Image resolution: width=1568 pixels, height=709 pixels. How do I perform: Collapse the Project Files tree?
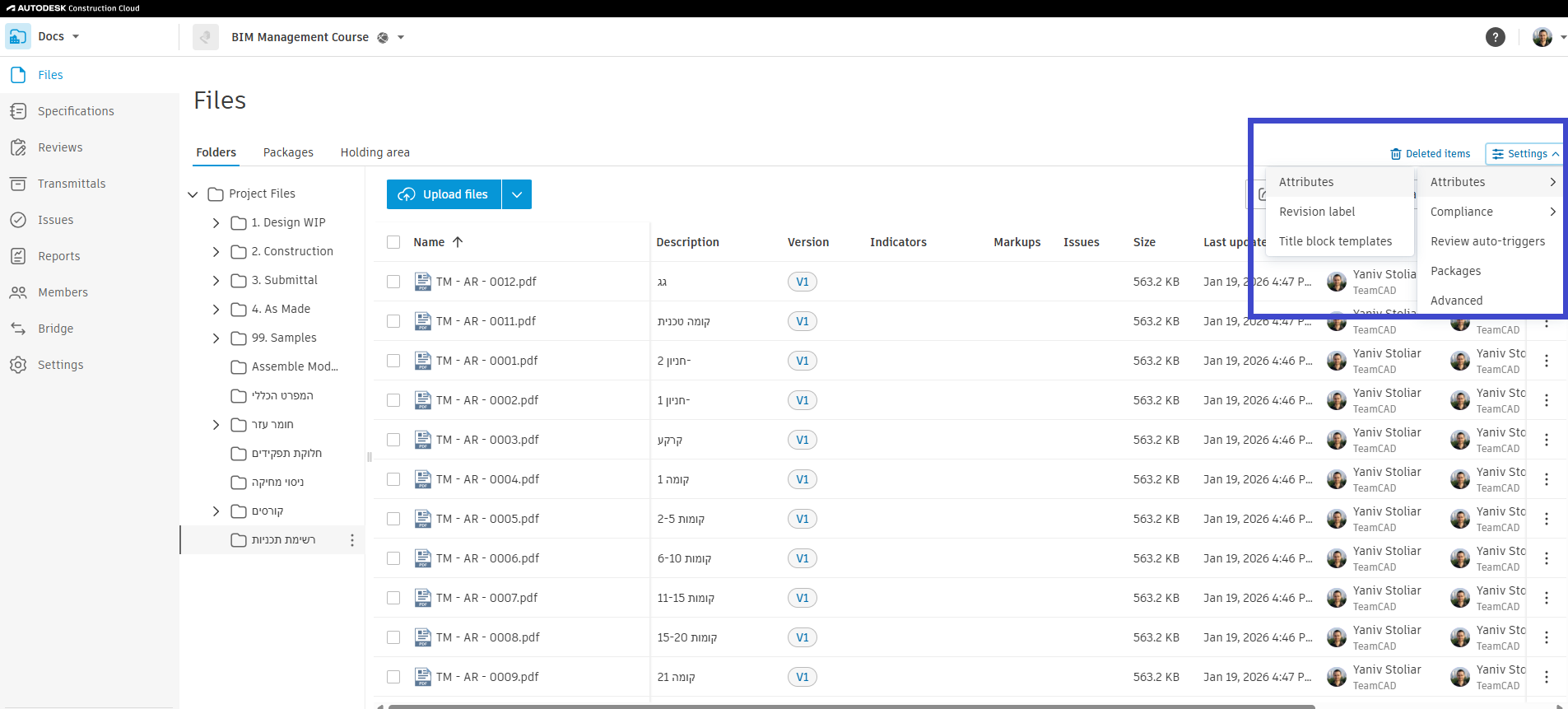[x=193, y=194]
